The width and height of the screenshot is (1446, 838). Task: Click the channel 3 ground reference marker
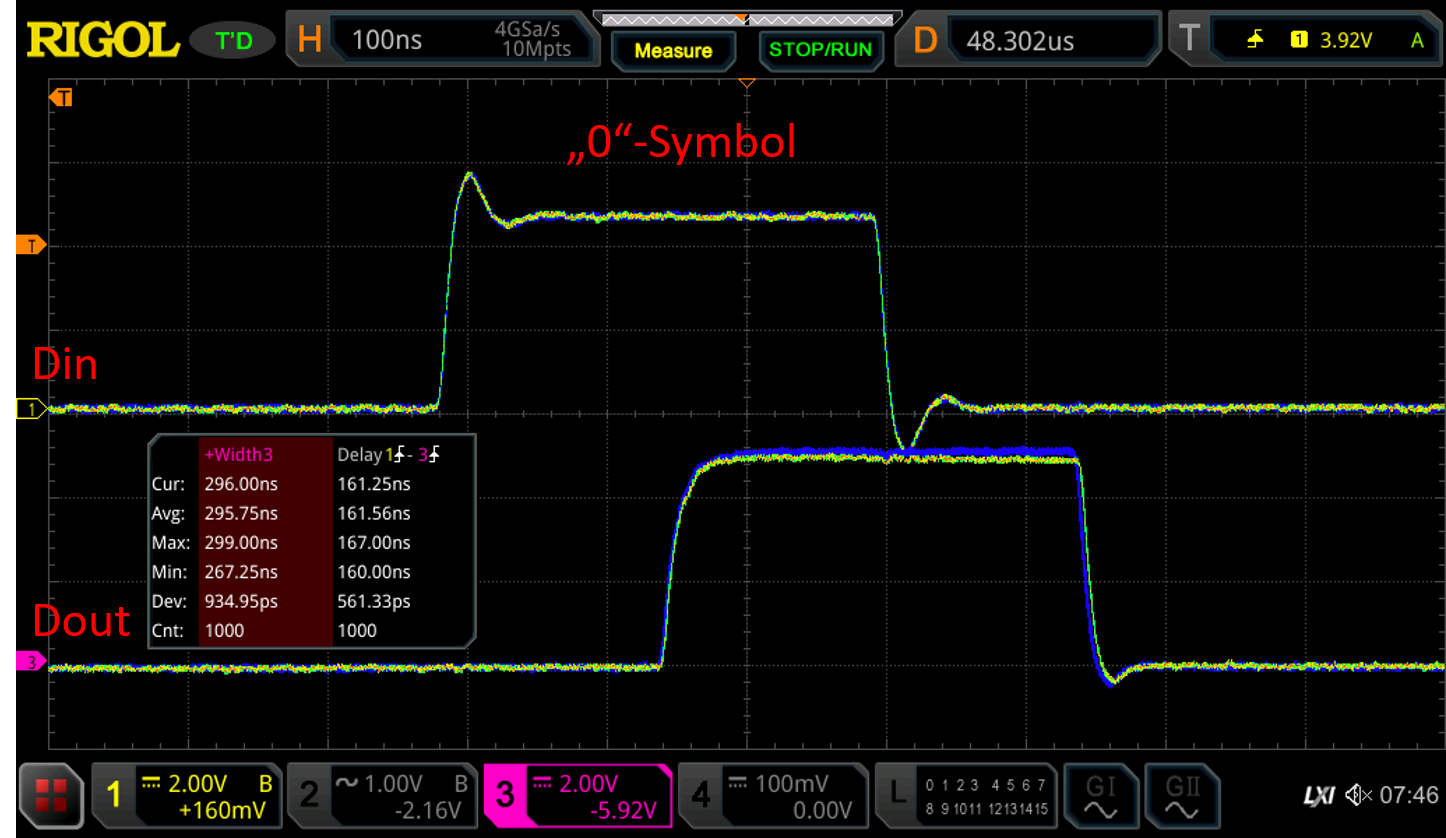[x=30, y=661]
